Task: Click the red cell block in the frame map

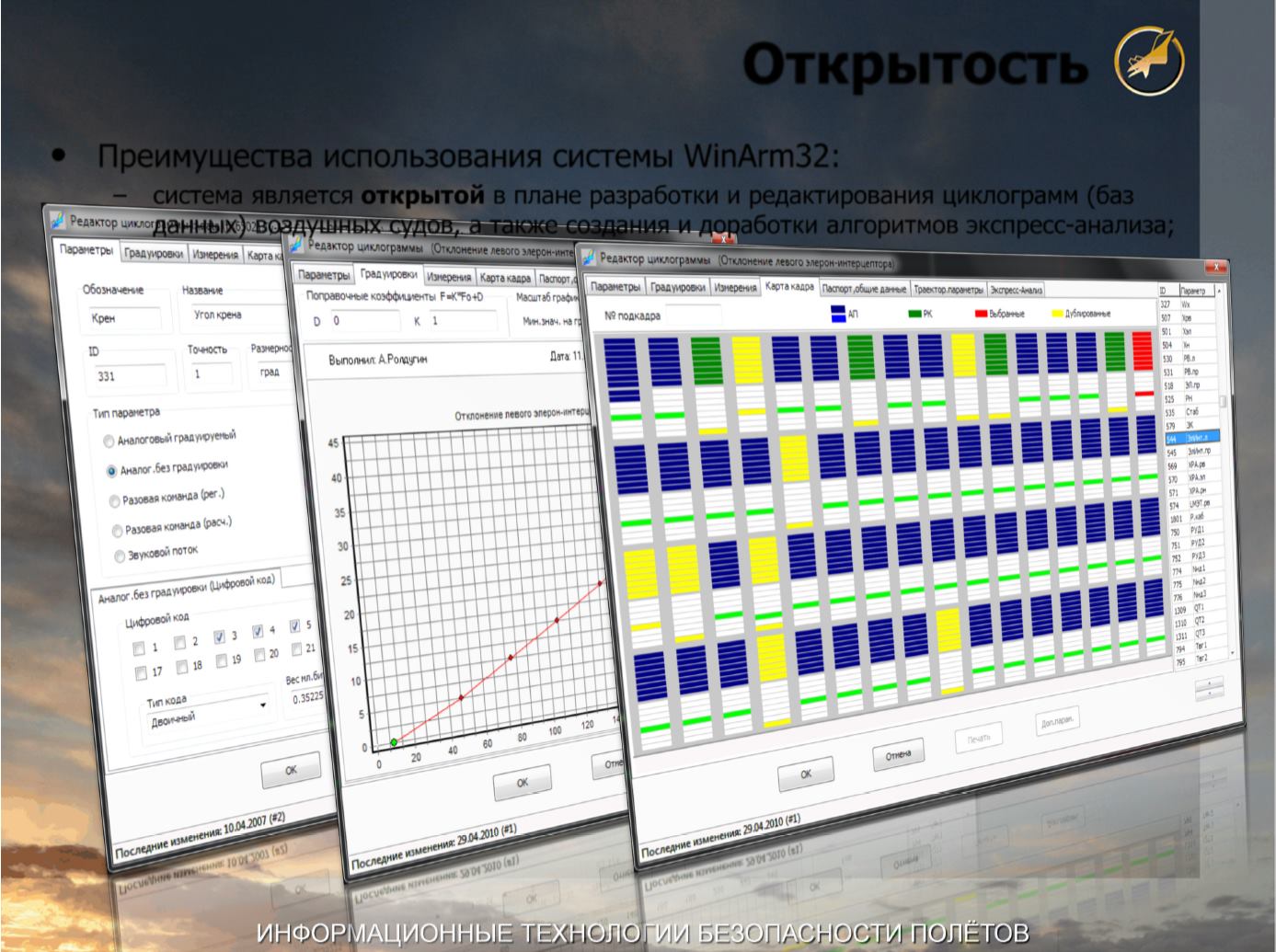Action: (1142, 352)
